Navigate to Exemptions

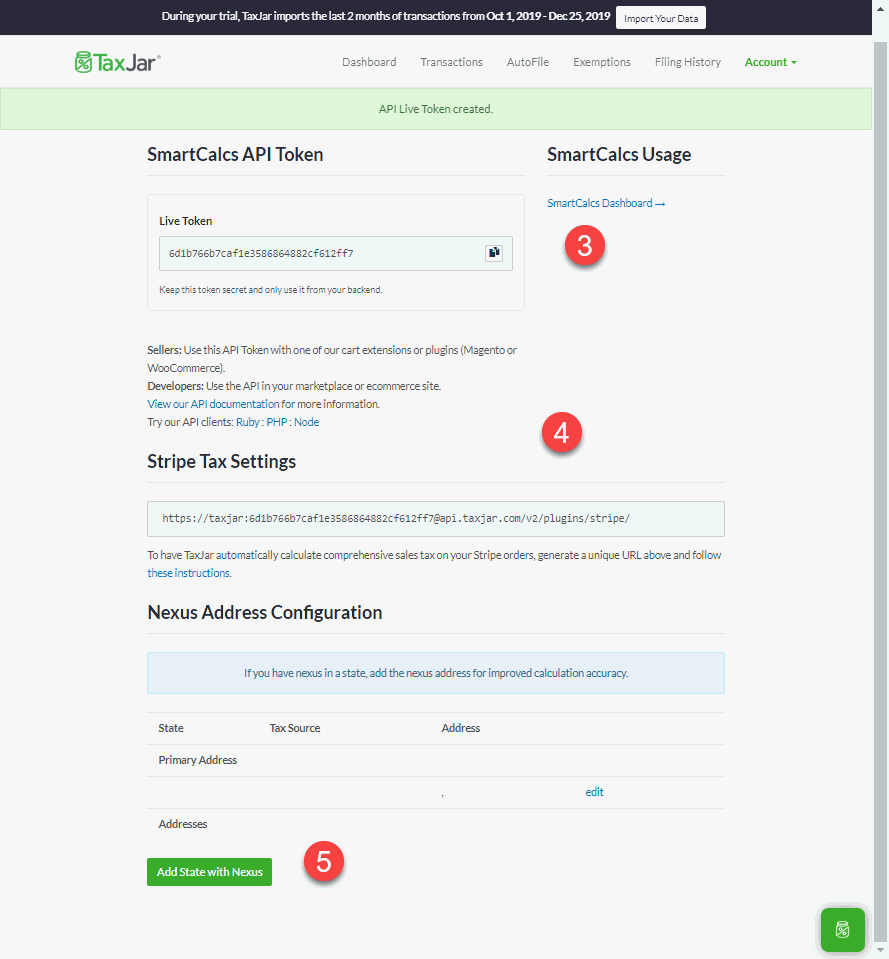click(x=601, y=62)
